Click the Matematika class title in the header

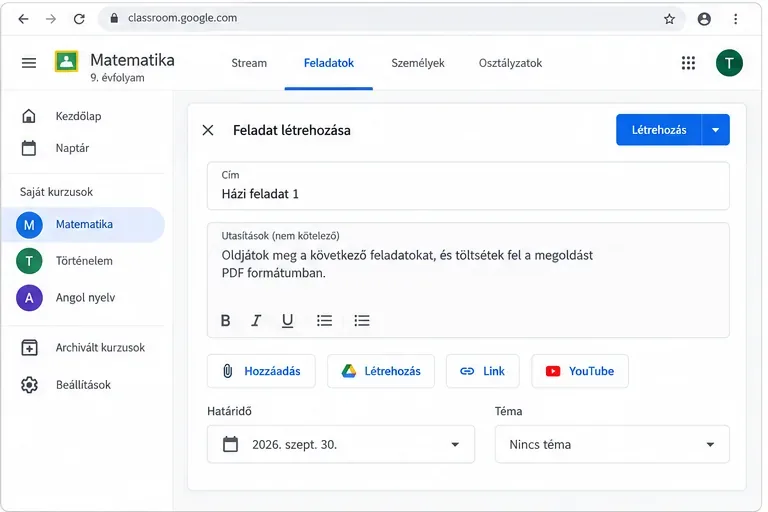pyautogui.click(x=132, y=60)
